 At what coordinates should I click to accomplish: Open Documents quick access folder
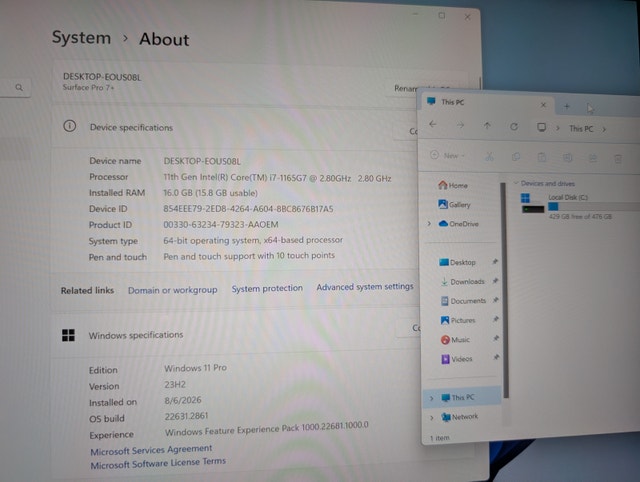tap(464, 301)
